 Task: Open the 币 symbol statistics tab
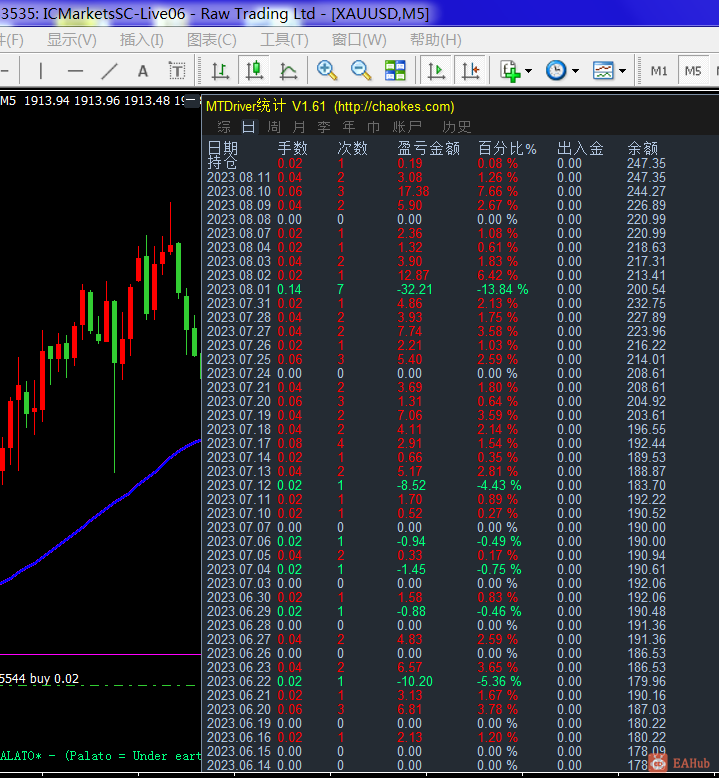tap(374, 127)
